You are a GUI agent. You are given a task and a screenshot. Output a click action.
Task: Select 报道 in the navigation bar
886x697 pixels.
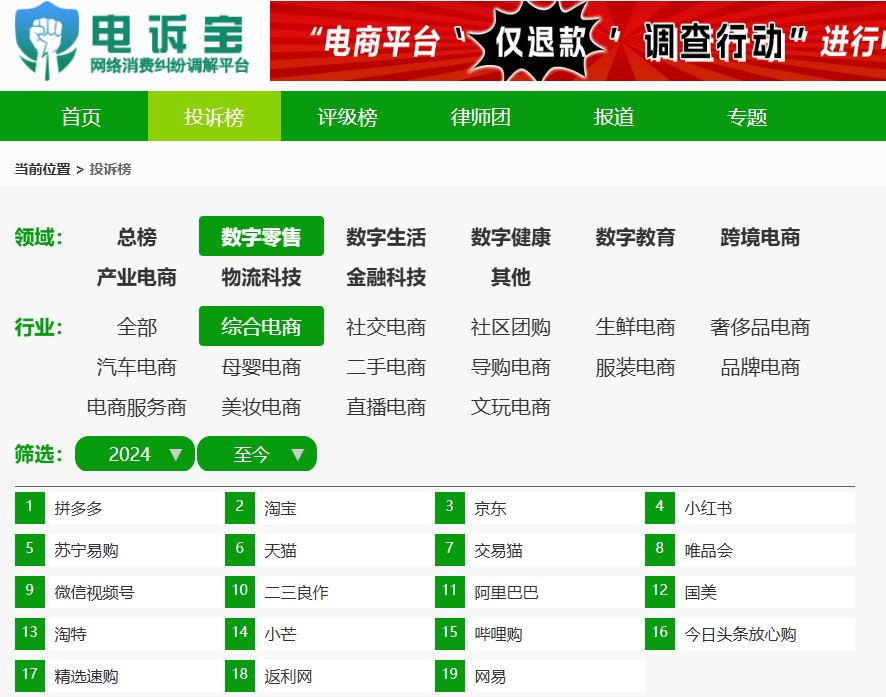coord(614,117)
